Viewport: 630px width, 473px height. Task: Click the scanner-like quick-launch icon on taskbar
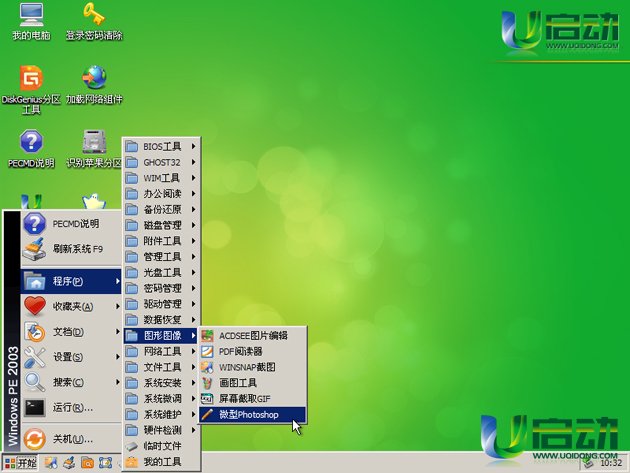tap(69, 463)
